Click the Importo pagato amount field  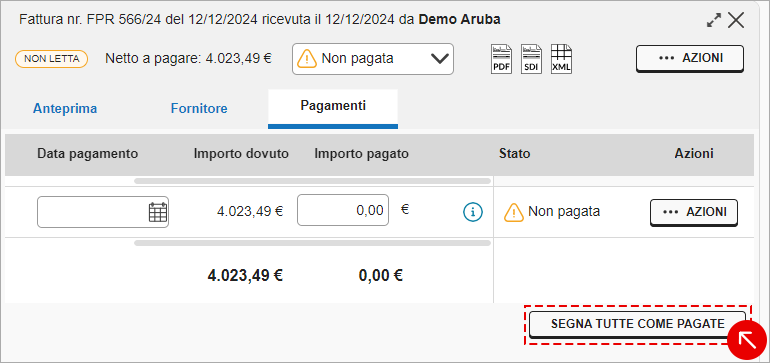coord(343,210)
